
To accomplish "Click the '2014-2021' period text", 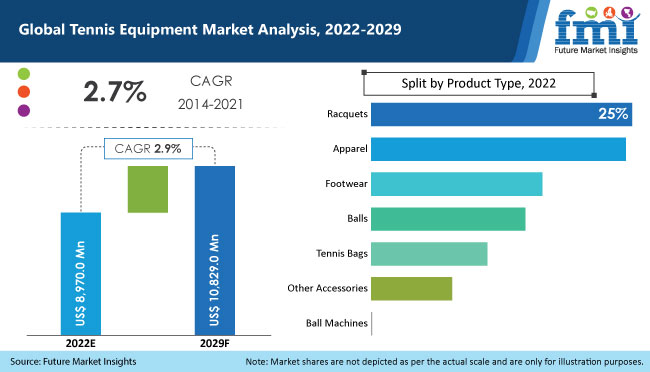I will tap(211, 104).
